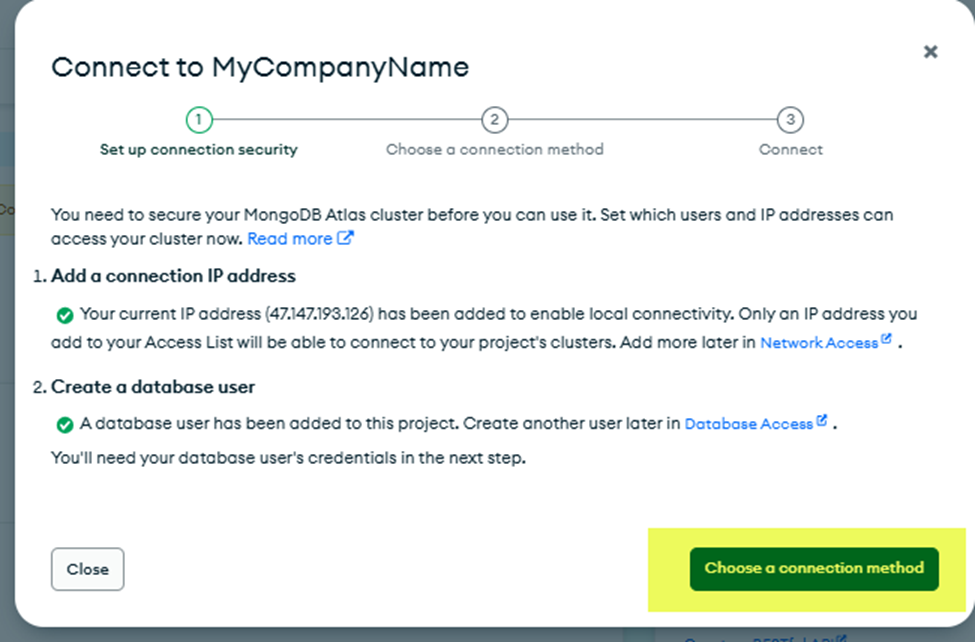
Task: Open the Network Access link
Action: (819, 343)
